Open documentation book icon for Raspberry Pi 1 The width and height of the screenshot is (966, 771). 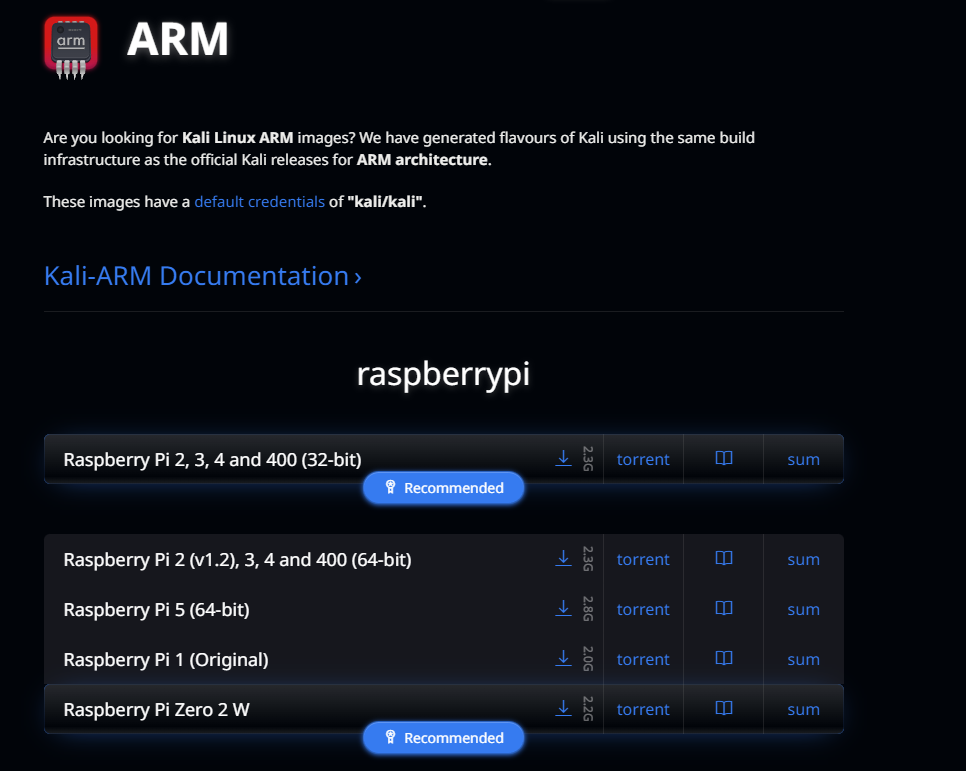coord(724,658)
